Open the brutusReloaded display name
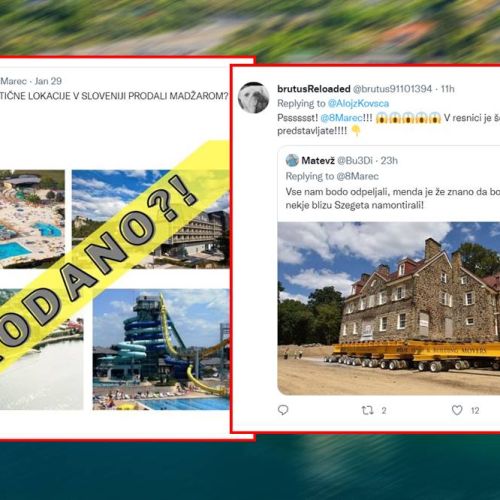The image size is (500, 500). point(314,89)
